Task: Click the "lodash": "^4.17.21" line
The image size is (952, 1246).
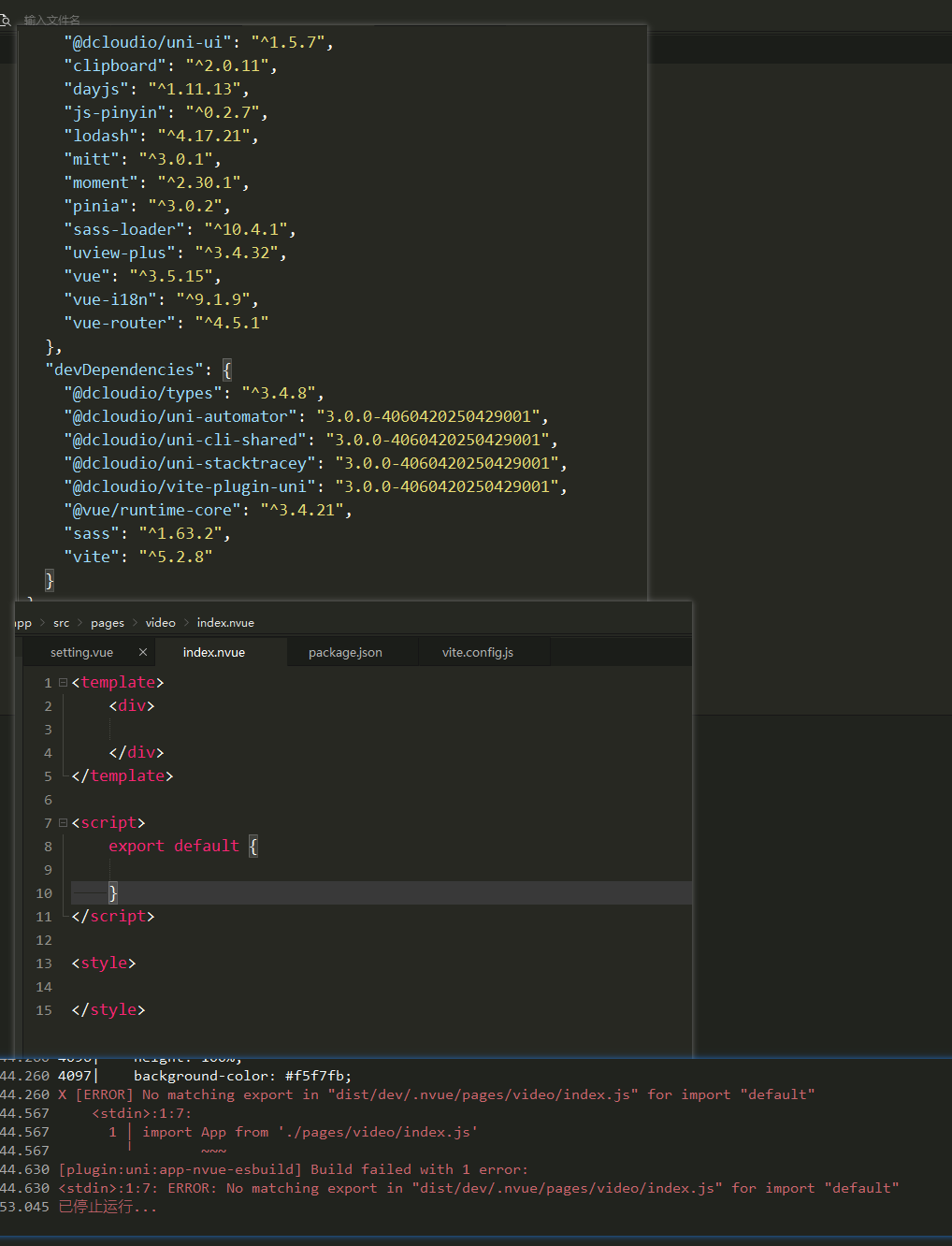Action: pyautogui.click(x=161, y=136)
